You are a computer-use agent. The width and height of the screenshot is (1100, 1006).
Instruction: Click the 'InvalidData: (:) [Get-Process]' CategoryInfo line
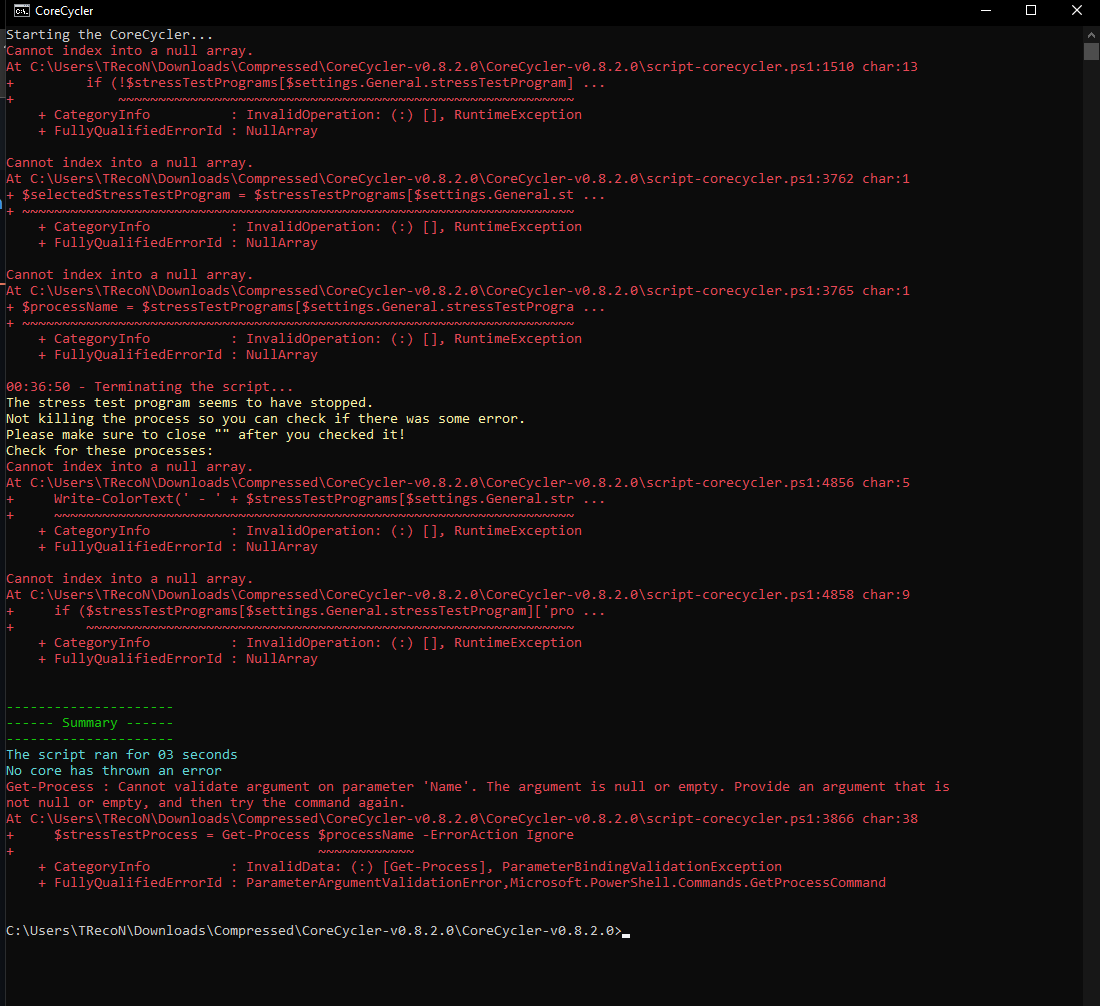(410, 867)
